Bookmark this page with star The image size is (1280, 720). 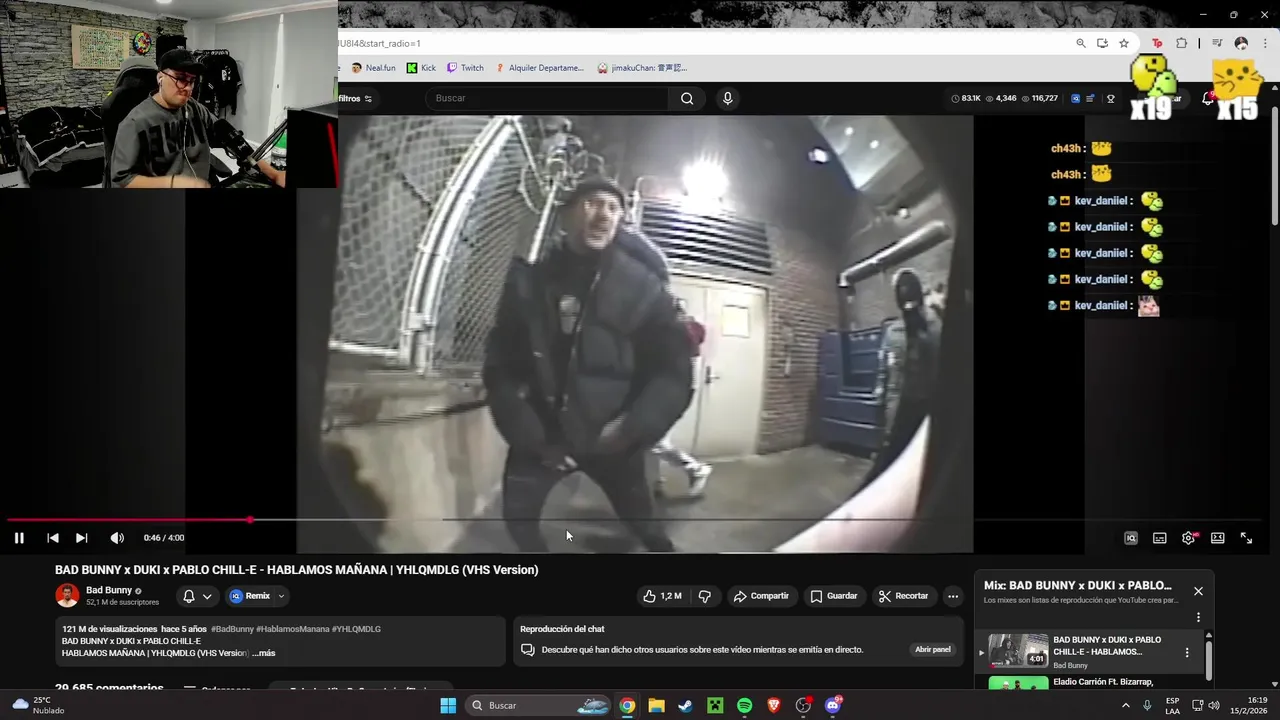tap(1124, 43)
